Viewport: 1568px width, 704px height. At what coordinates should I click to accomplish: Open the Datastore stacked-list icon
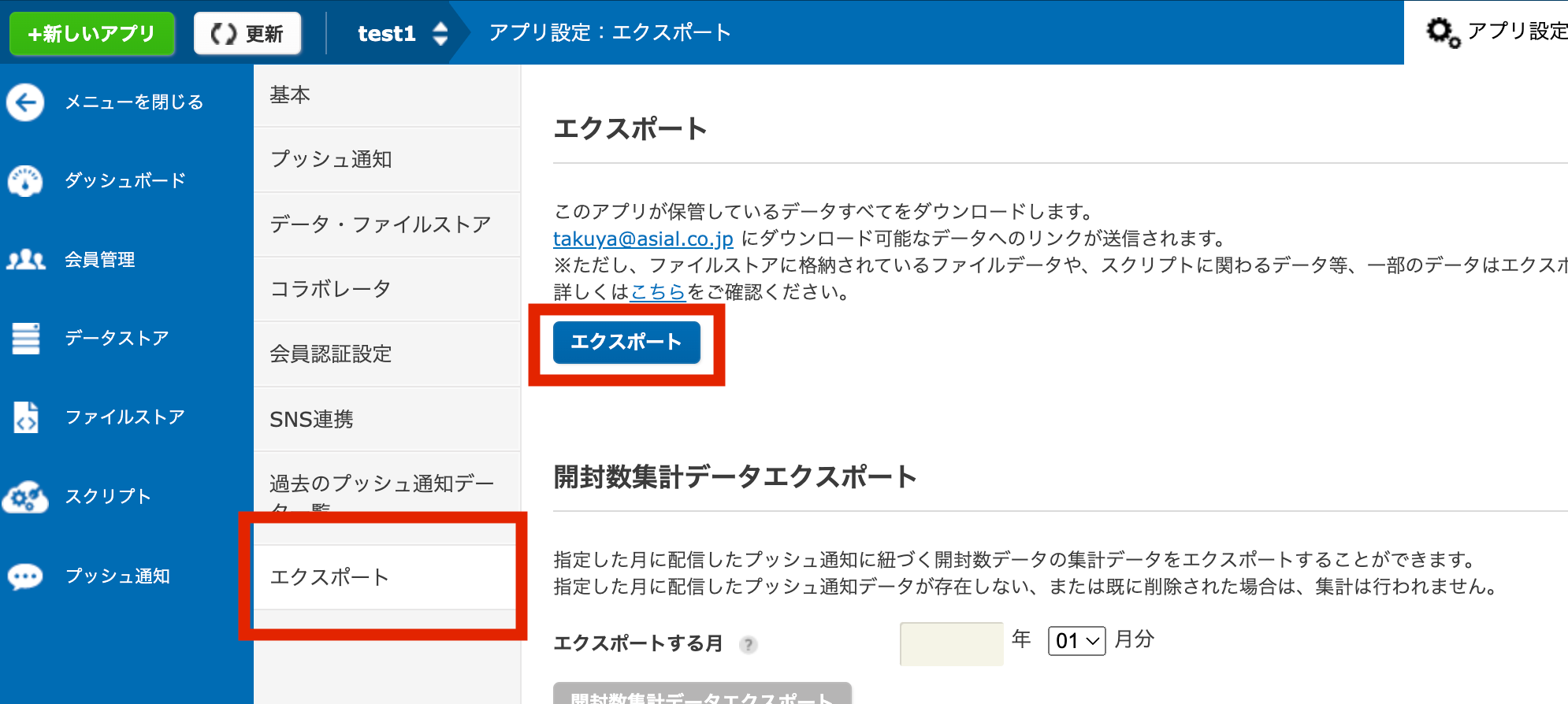tap(25, 339)
